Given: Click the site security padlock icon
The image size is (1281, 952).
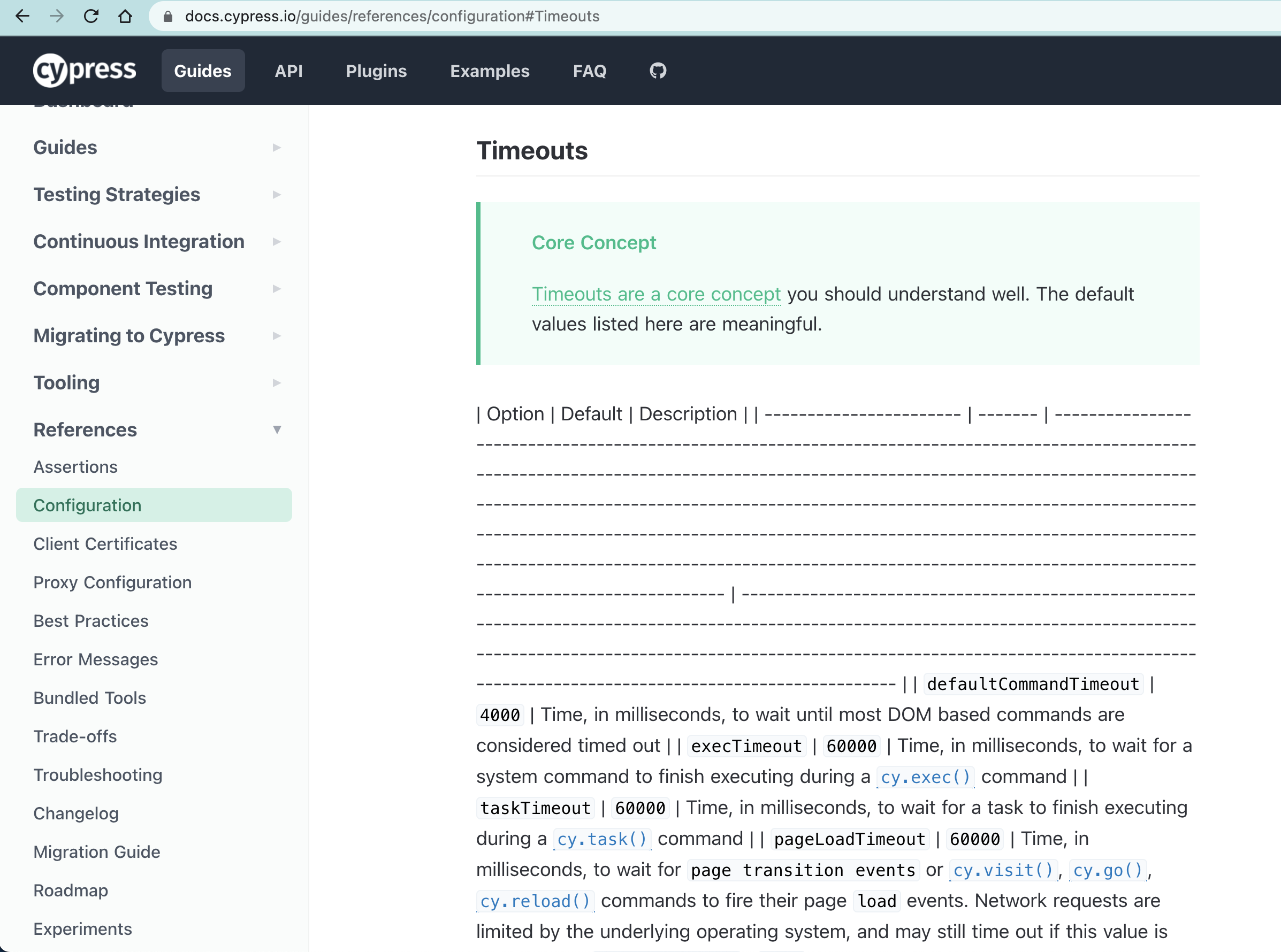Looking at the screenshot, I should point(168,16).
